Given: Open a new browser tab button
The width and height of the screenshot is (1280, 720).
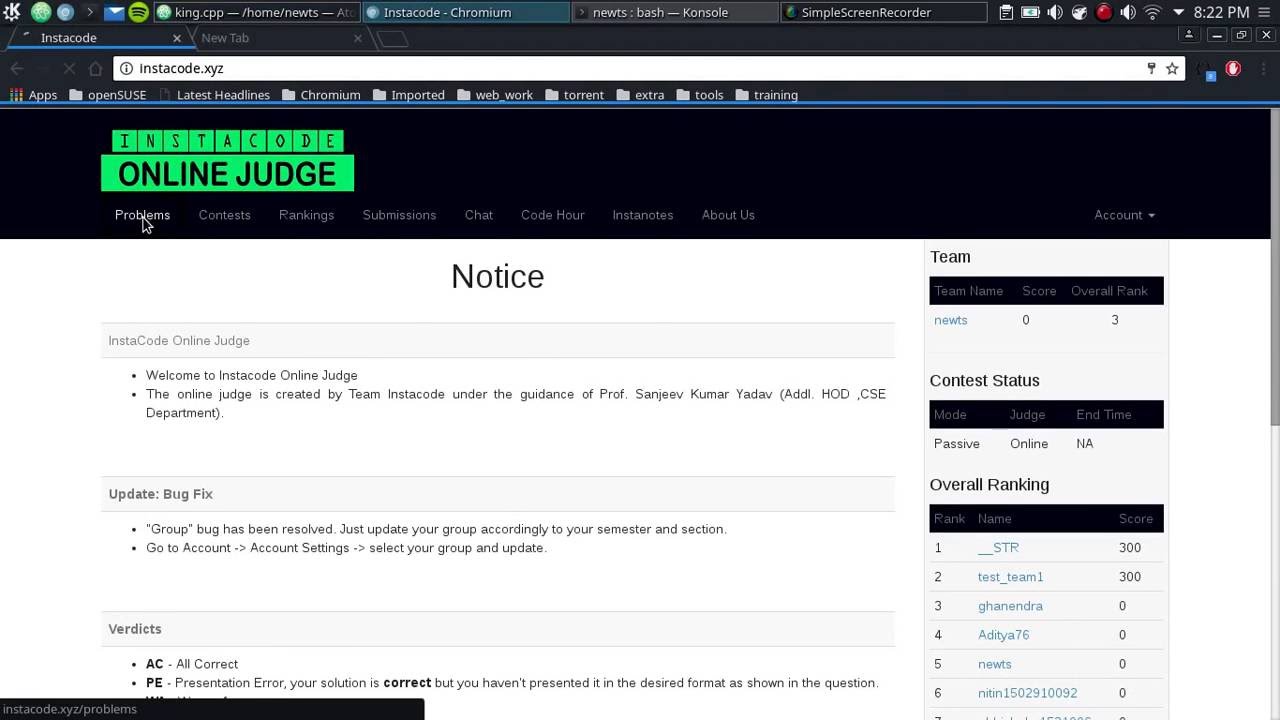Looking at the screenshot, I should (393, 39).
